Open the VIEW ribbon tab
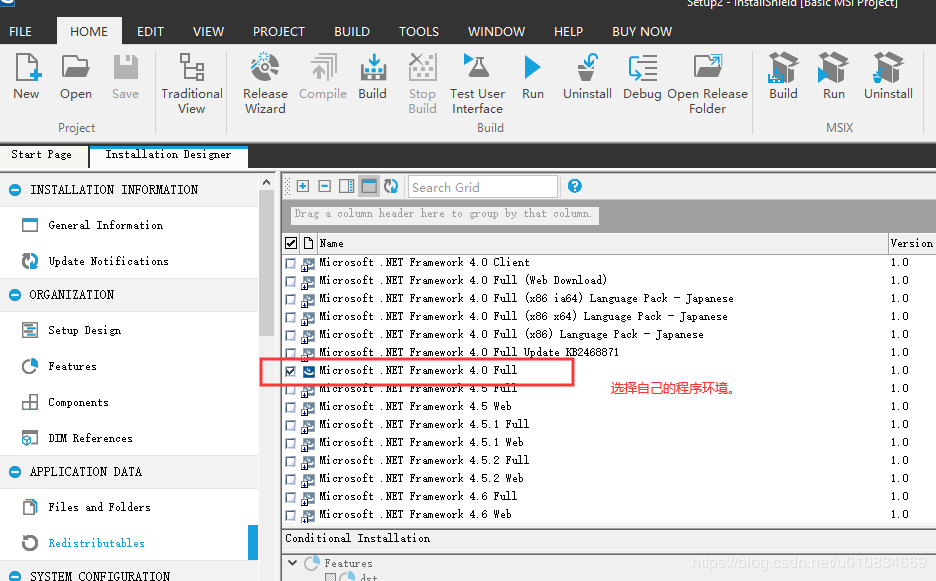The image size is (936, 581). pos(208,32)
